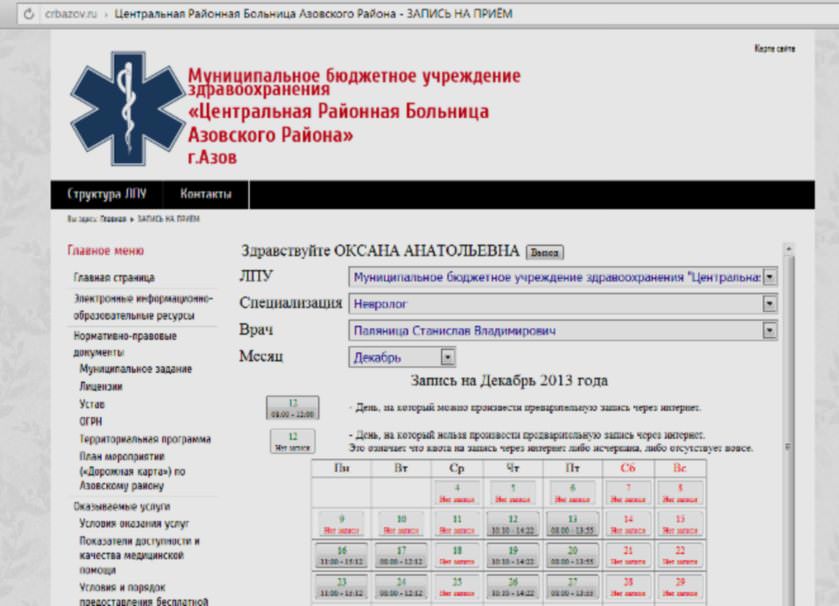Screen dimensions: 839x606
Task: Select December 17 appointment slot in calendar
Action: click(x=401, y=555)
